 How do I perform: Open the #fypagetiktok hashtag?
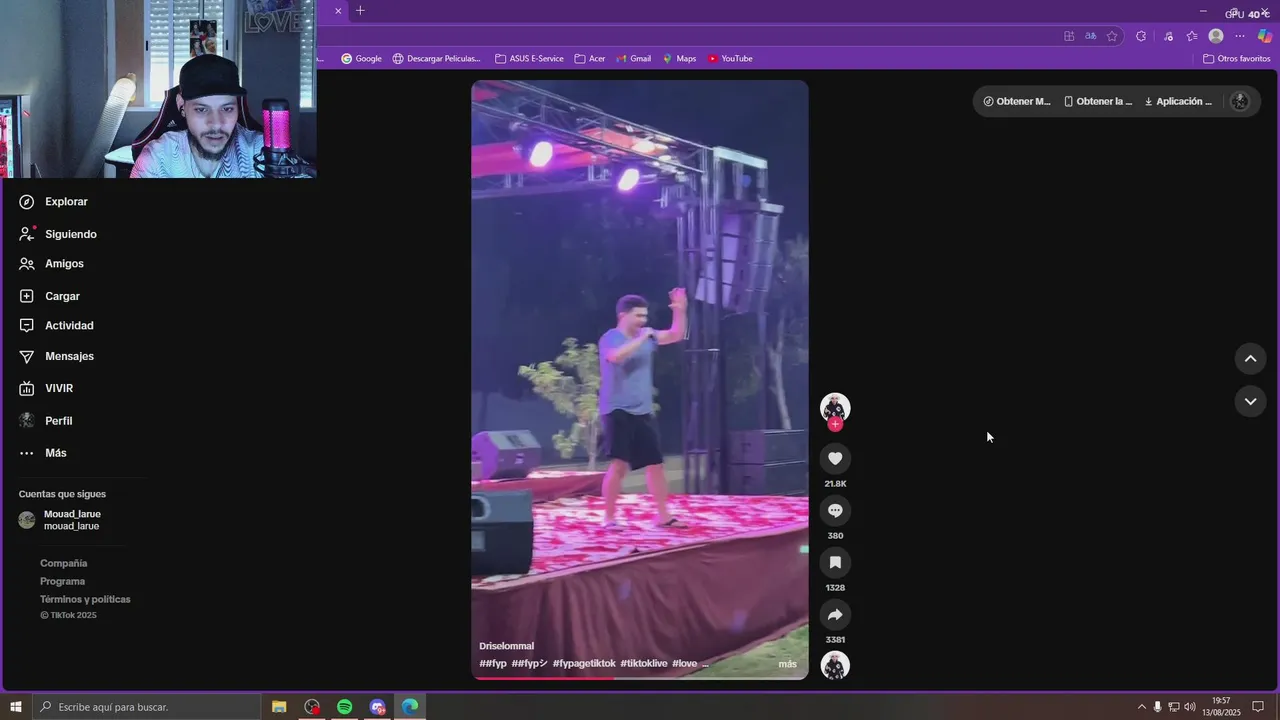pos(584,664)
